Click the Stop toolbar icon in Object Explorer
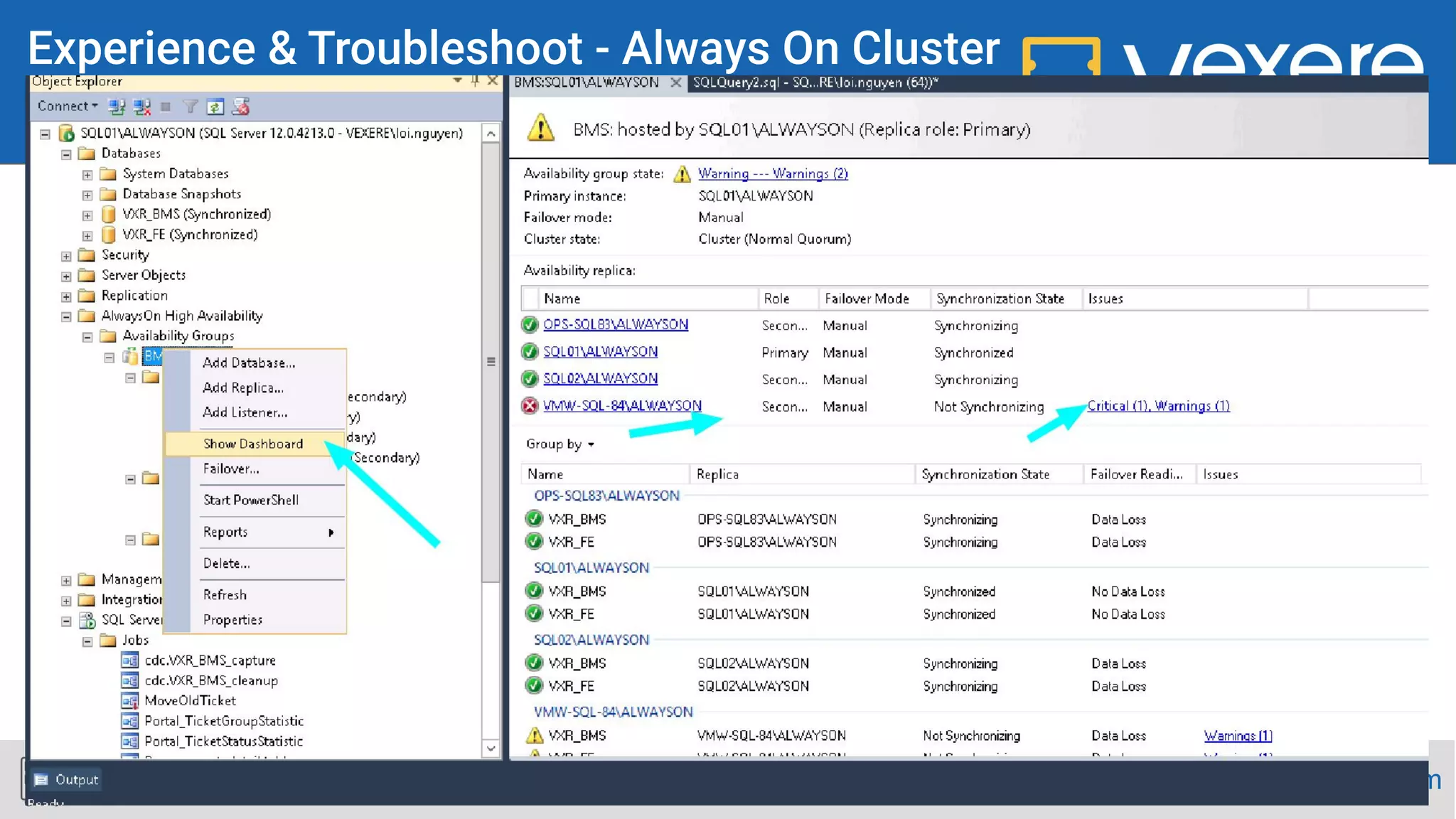The image size is (1456, 819). [x=166, y=107]
